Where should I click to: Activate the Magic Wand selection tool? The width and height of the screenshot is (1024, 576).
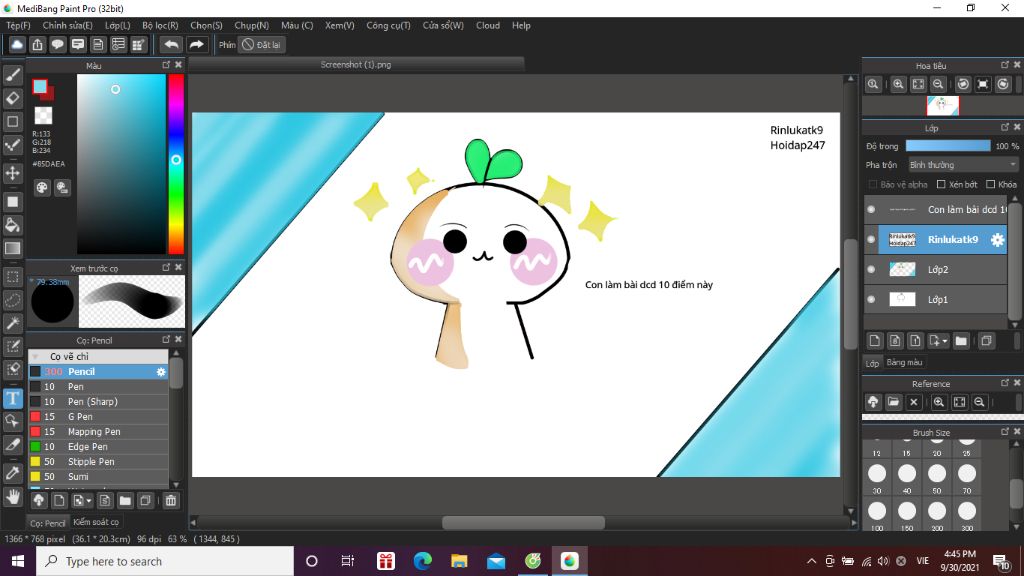tap(13, 323)
